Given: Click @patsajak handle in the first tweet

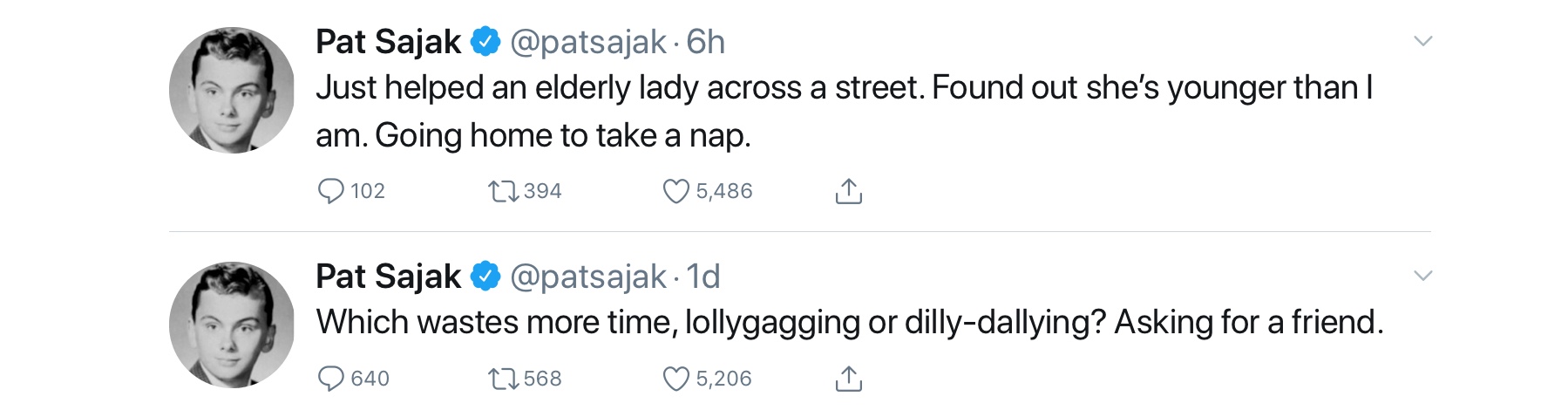Looking at the screenshot, I should pyautogui.click(x=587, y=42).
